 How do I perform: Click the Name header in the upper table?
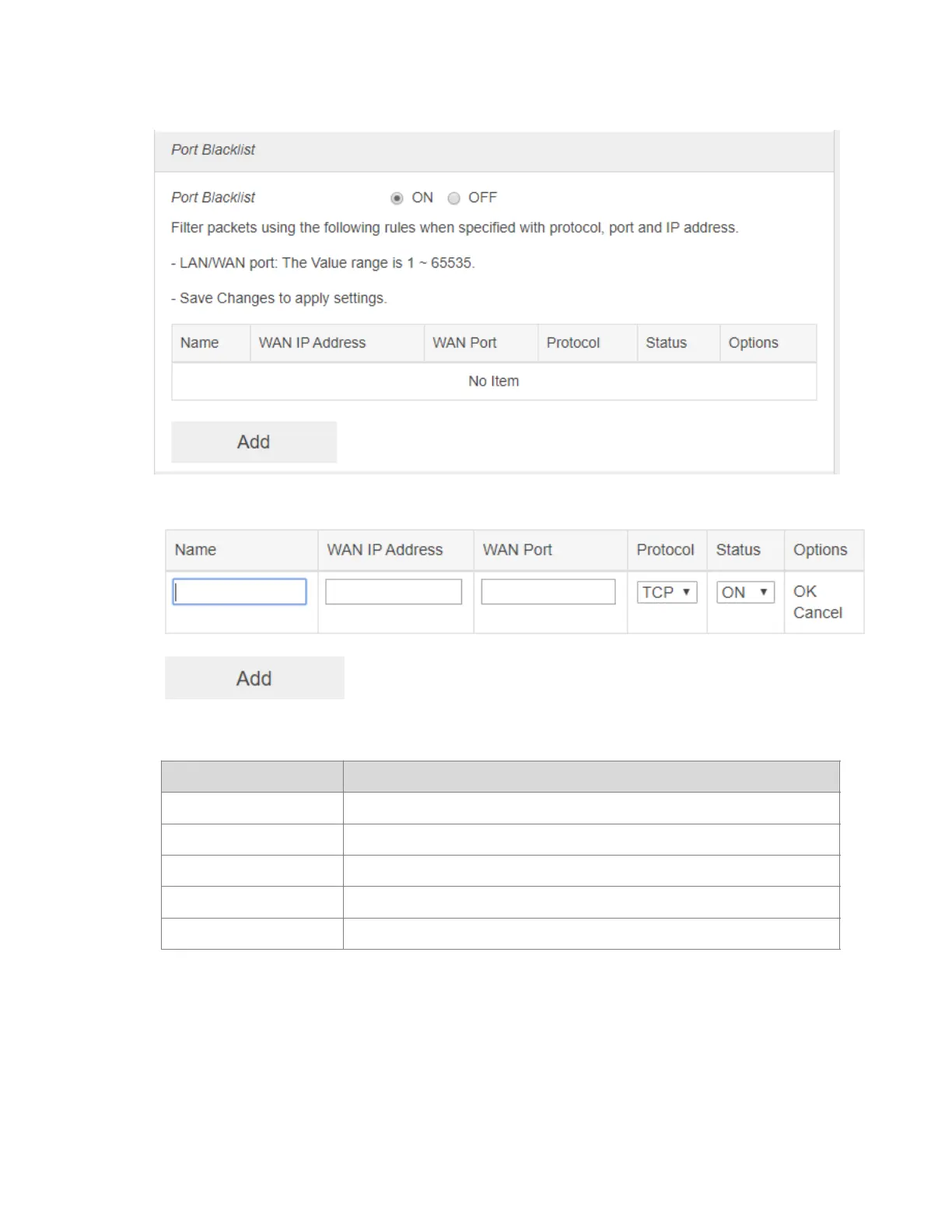point(199,343)
